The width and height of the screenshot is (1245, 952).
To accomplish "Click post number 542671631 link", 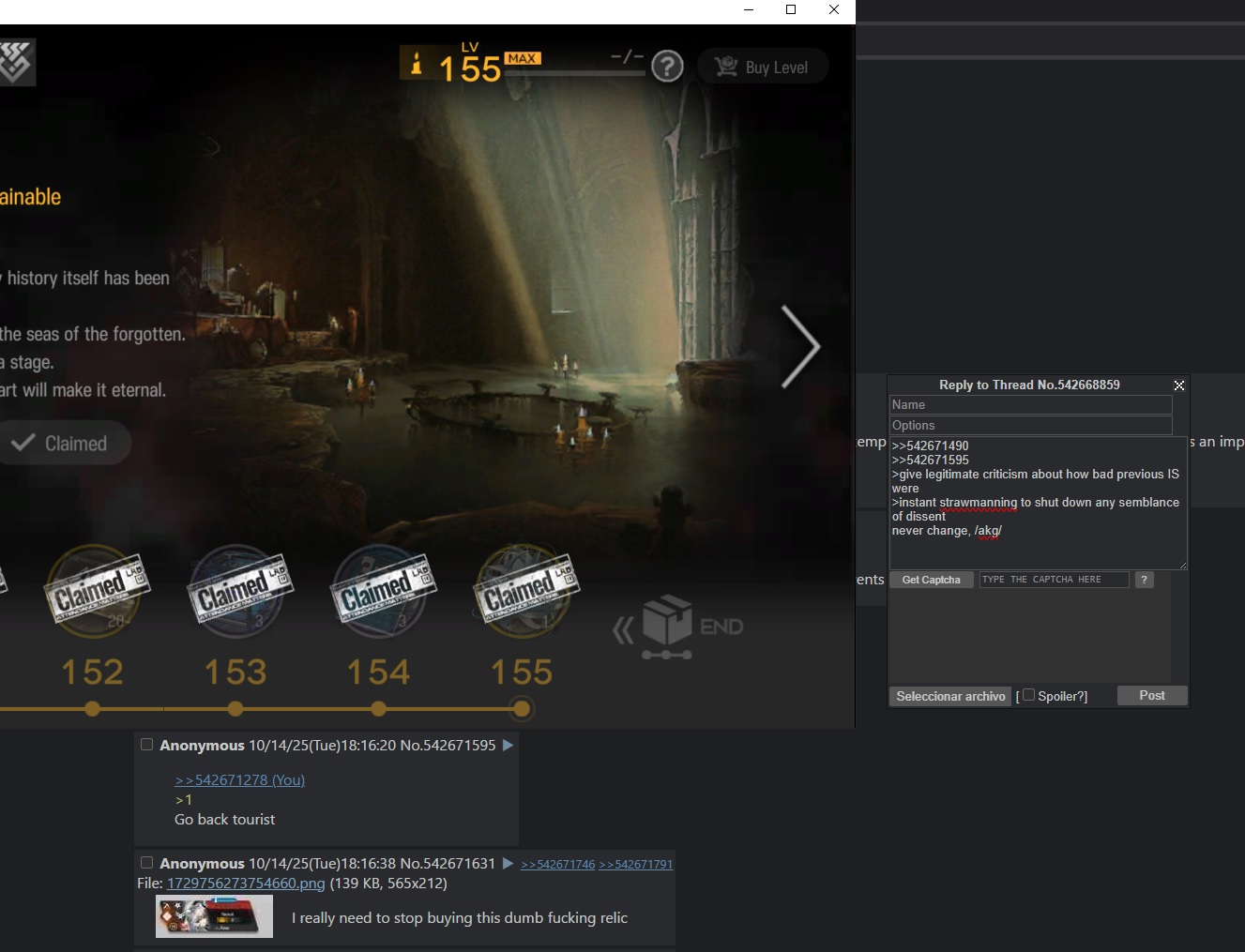I will click(459, 863).
